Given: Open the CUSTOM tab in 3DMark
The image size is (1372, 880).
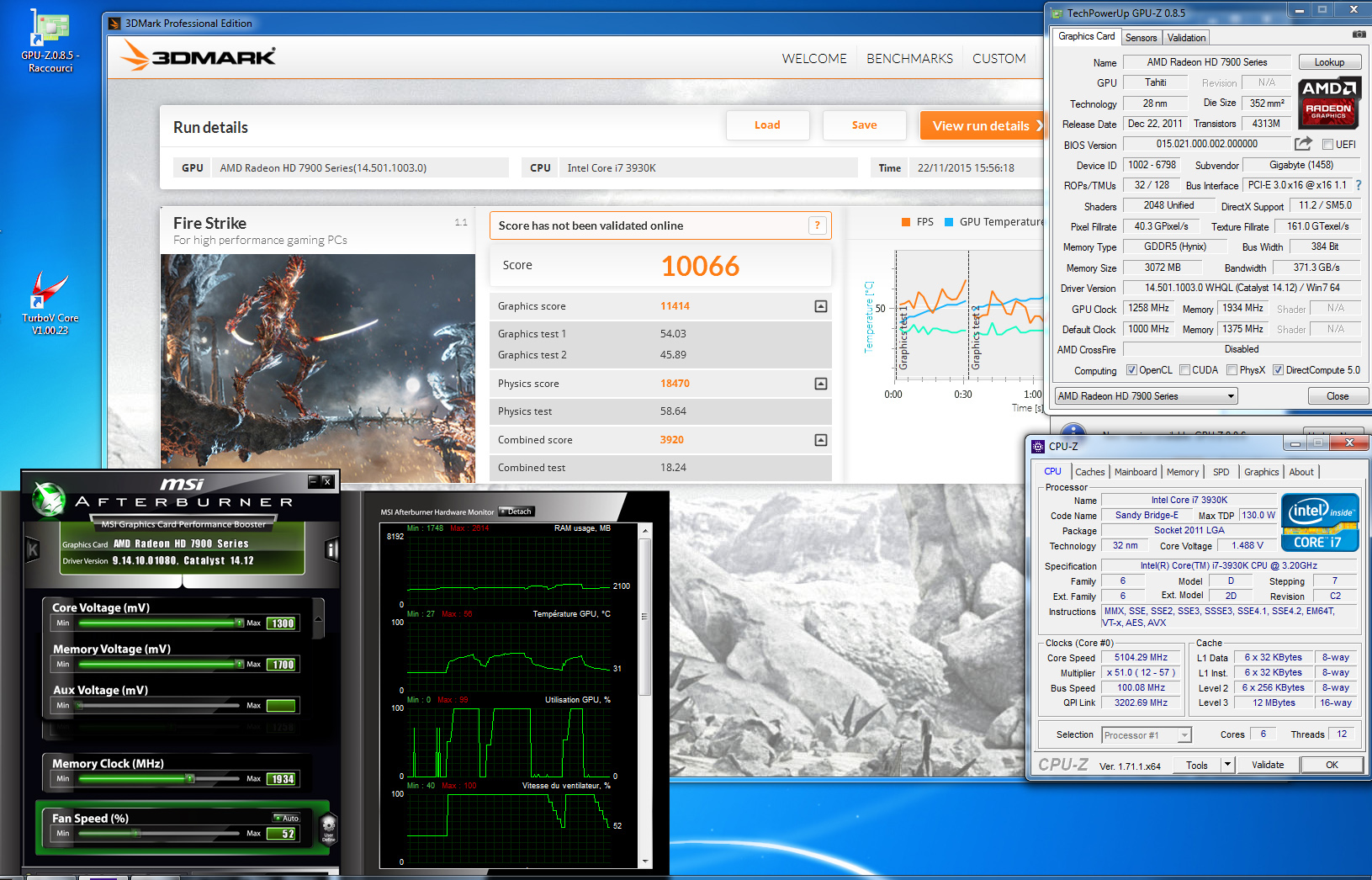Looking at the screenshot, I should tap(999, 59).
